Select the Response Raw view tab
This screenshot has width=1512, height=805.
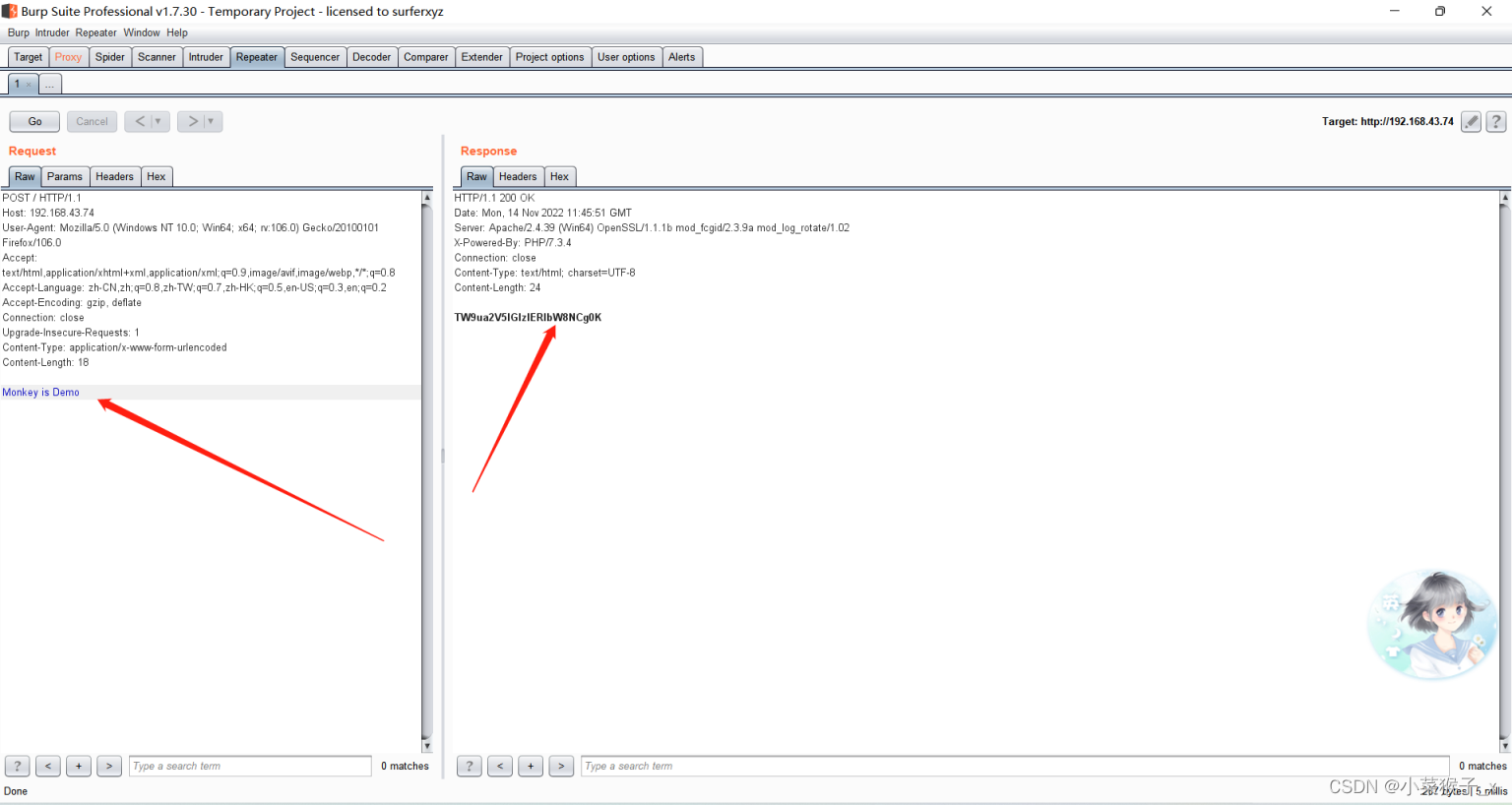click(477, 176)
